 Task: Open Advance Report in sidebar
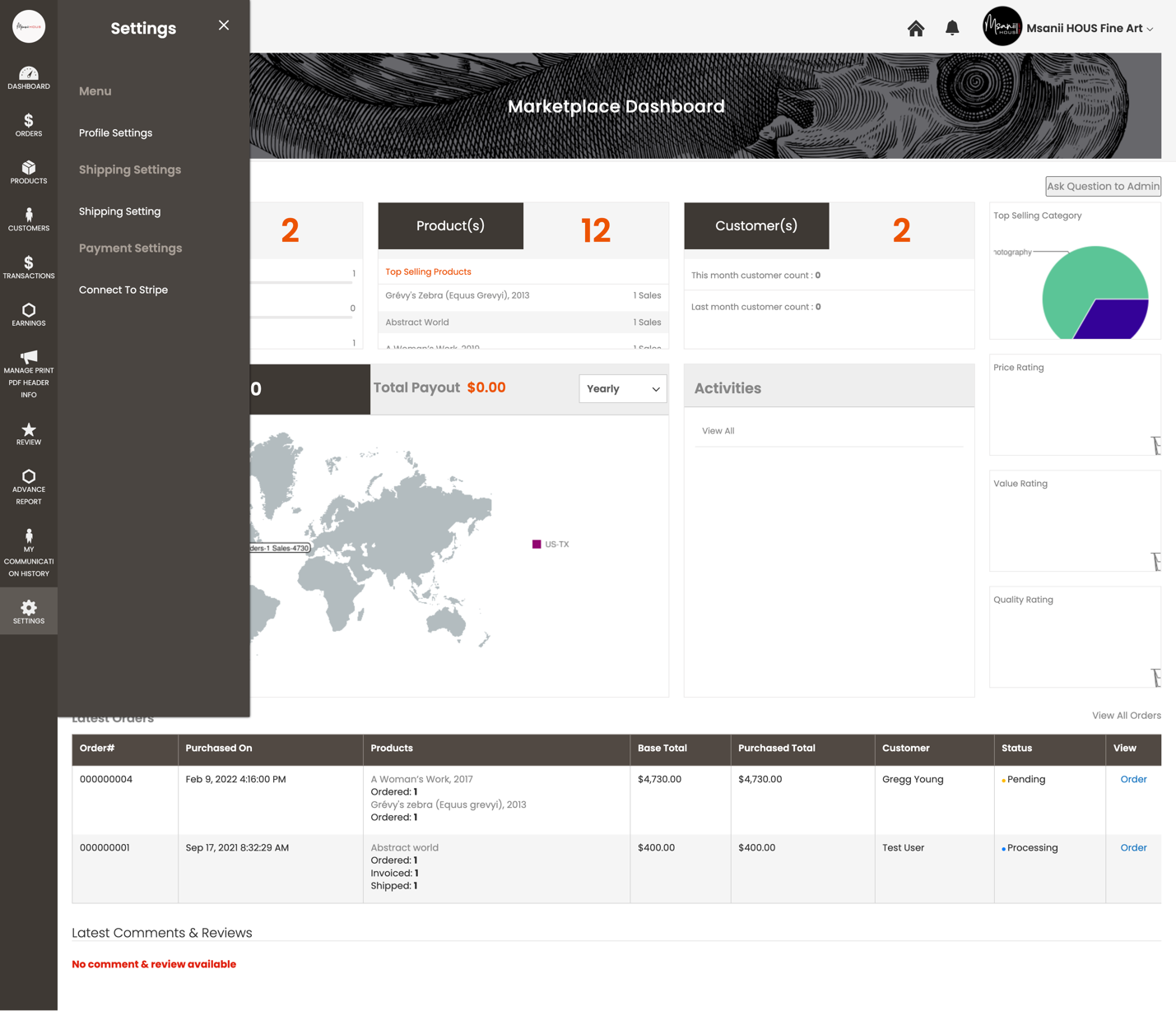29,487
